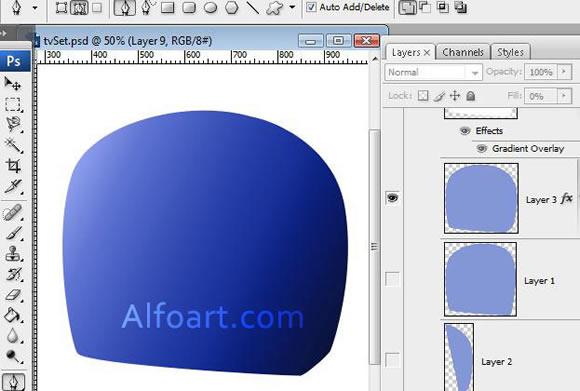Open Layer 3 fx layer style icon
Screen dimensions: 580x391
pos(567,199)
